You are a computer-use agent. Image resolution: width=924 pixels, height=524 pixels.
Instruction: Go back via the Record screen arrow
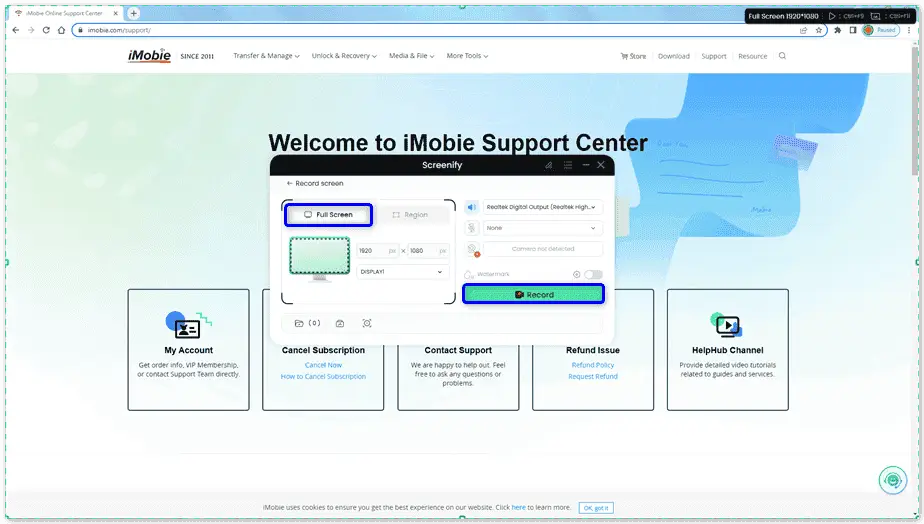click(289, 183)
